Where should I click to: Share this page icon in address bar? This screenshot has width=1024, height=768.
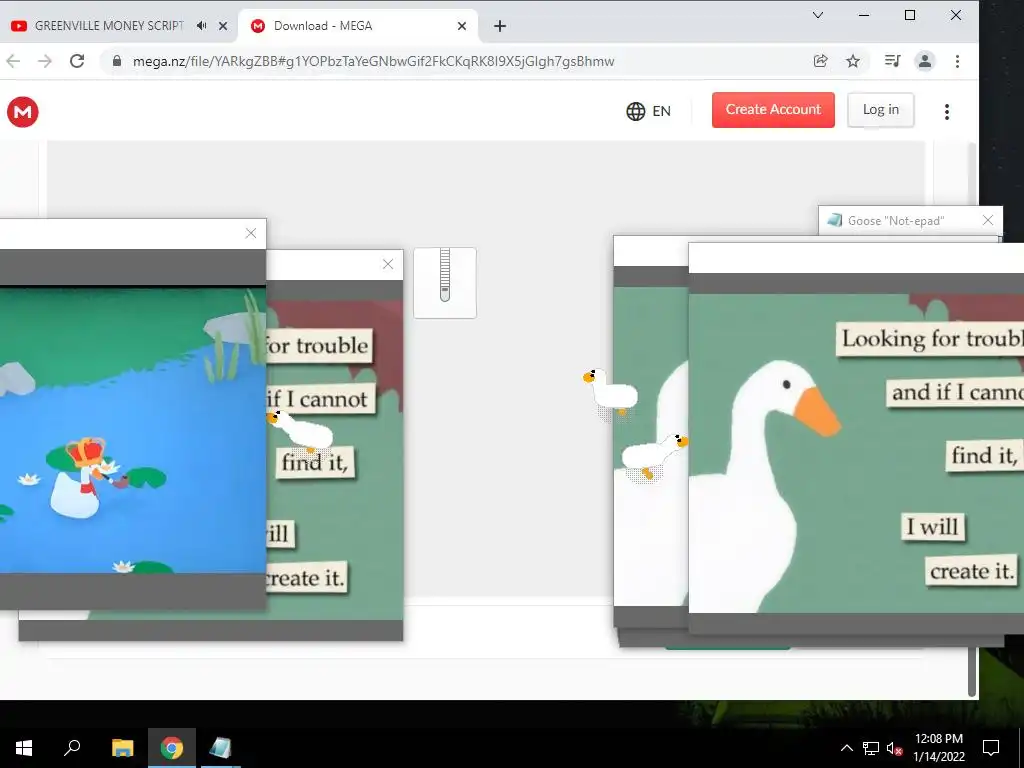click(821, 61)
